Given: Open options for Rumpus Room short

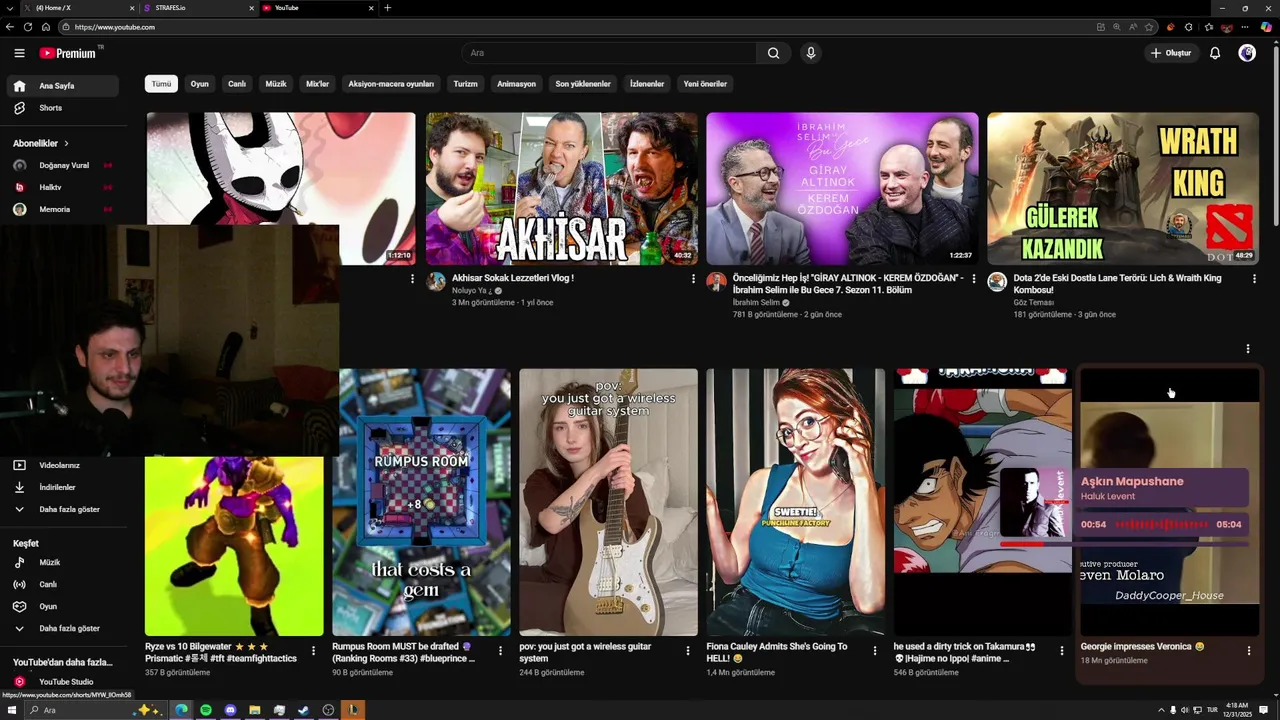Looking at the screenshot, I should click(501, 651).
